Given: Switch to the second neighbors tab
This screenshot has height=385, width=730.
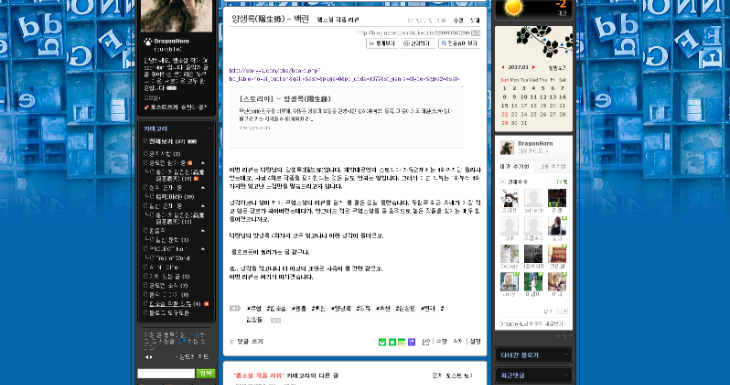Looking at the screenshot, I should [x=553, y=166].
